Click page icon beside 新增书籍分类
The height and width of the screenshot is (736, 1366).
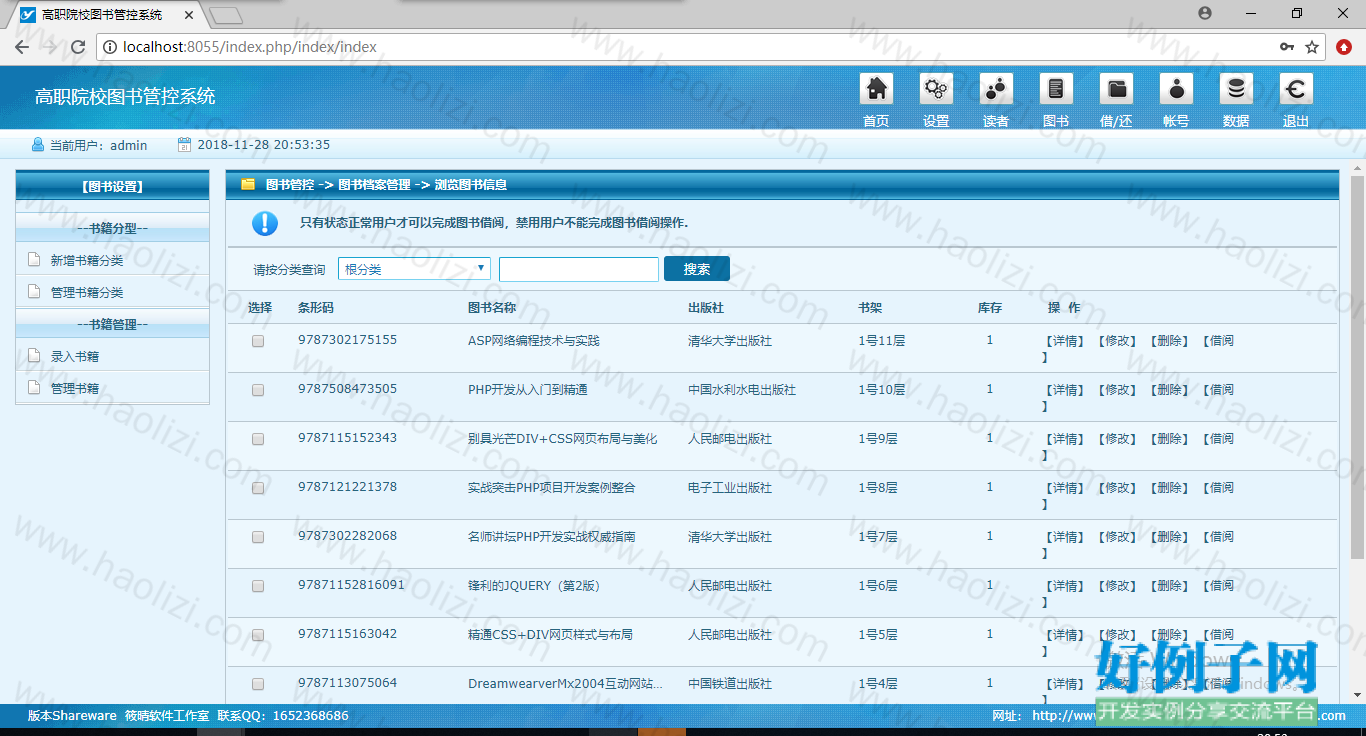pyautogui.click(x=34, y=259)
